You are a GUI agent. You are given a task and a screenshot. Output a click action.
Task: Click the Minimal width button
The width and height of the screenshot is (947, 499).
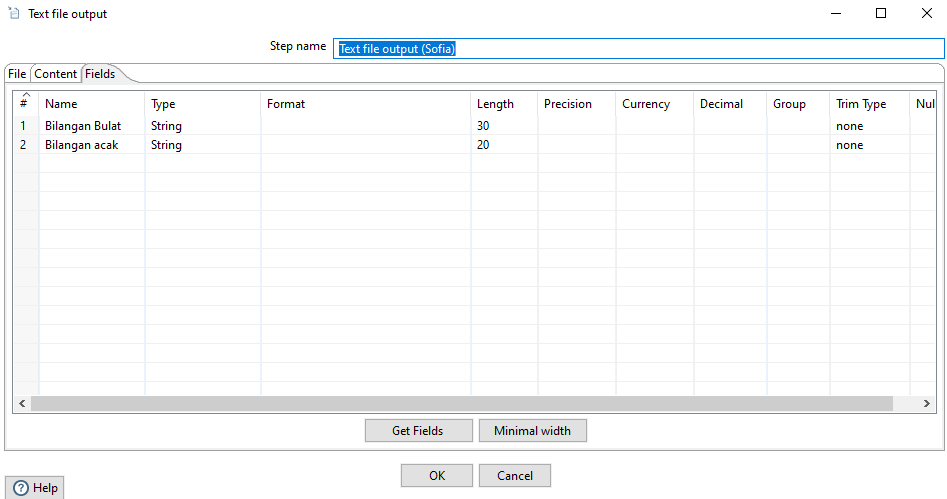coord(533,431)
